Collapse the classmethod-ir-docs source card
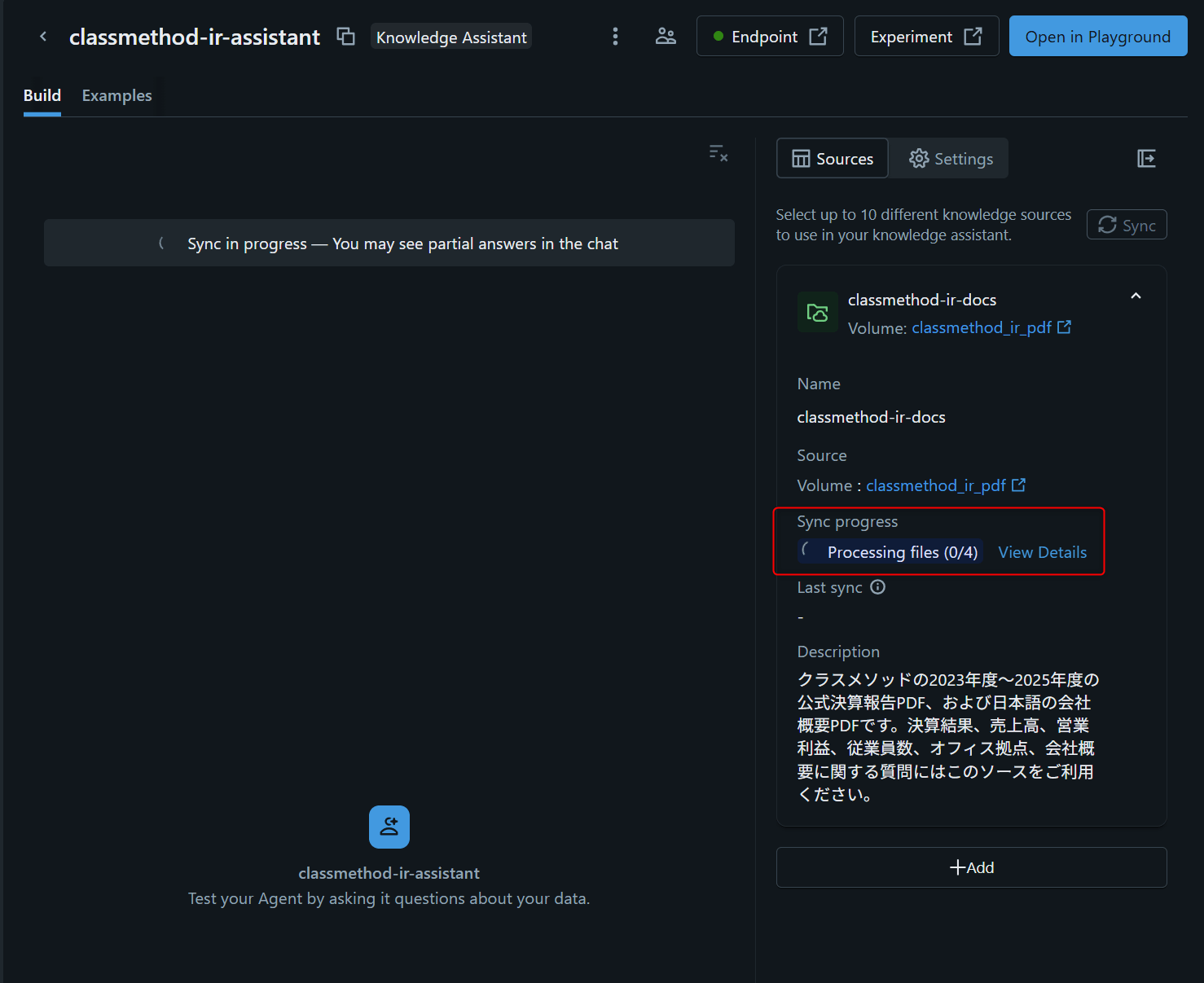1204x983 pixels. pyautogui.click(x=1136, y=296)
